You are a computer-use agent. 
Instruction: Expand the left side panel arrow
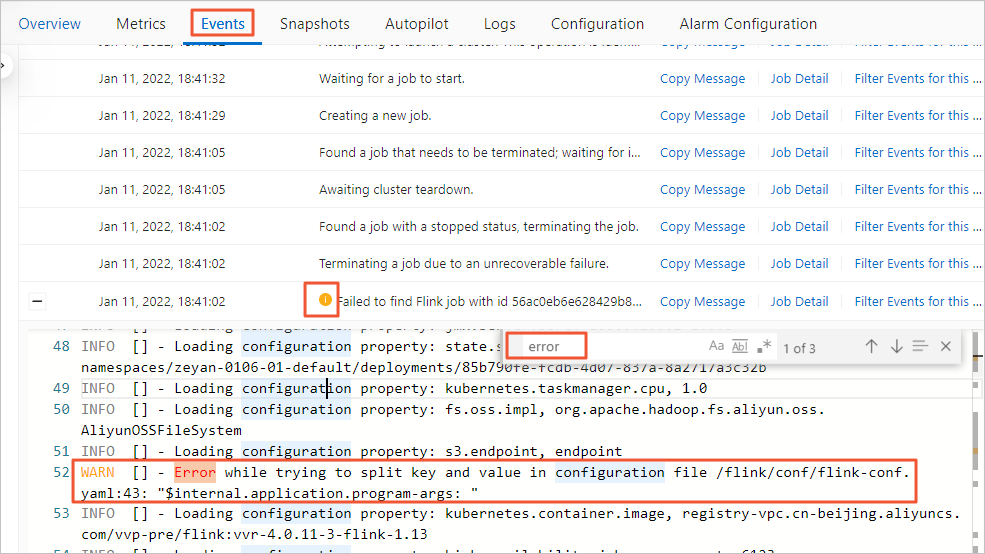click(x=3, y=66)
